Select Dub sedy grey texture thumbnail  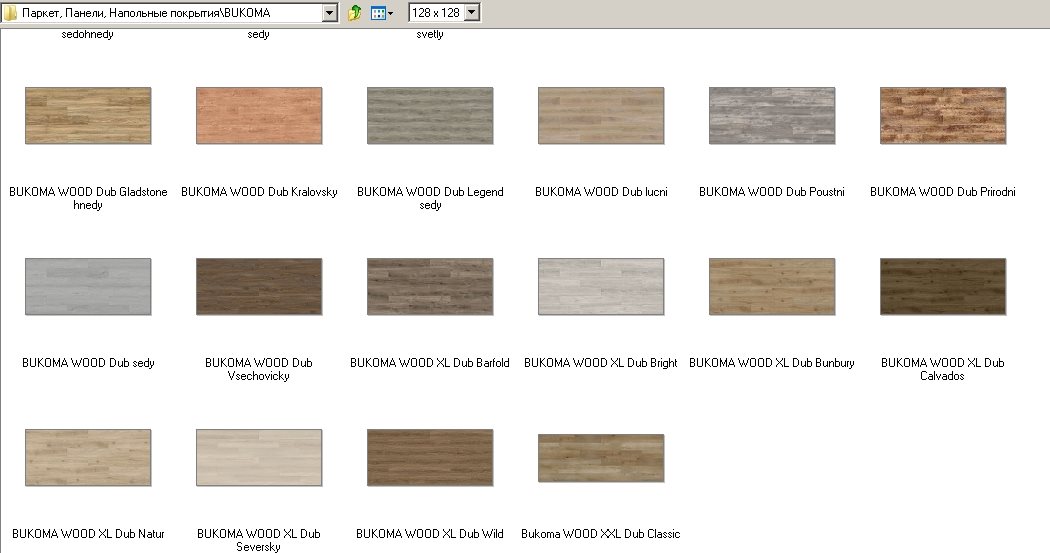coord(88,287)
